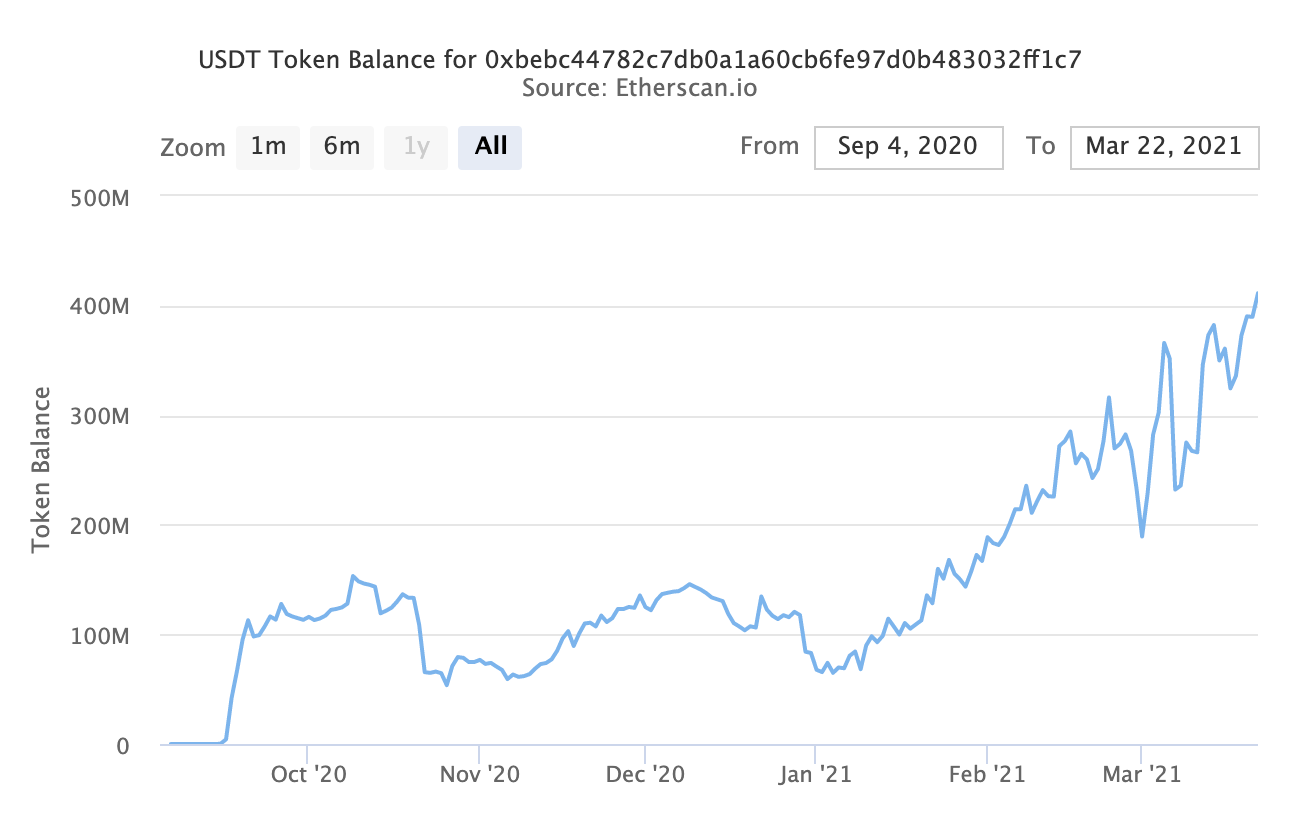The width and height of the screenshot is (1302, 826).
Task: Click the USDT Token Balance chart title
Action: tap(640, 60)
